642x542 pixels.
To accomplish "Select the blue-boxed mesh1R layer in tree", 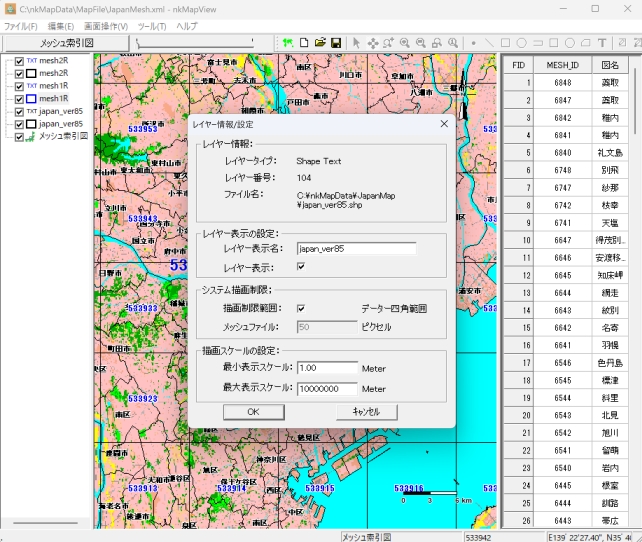I will point(54,98).
